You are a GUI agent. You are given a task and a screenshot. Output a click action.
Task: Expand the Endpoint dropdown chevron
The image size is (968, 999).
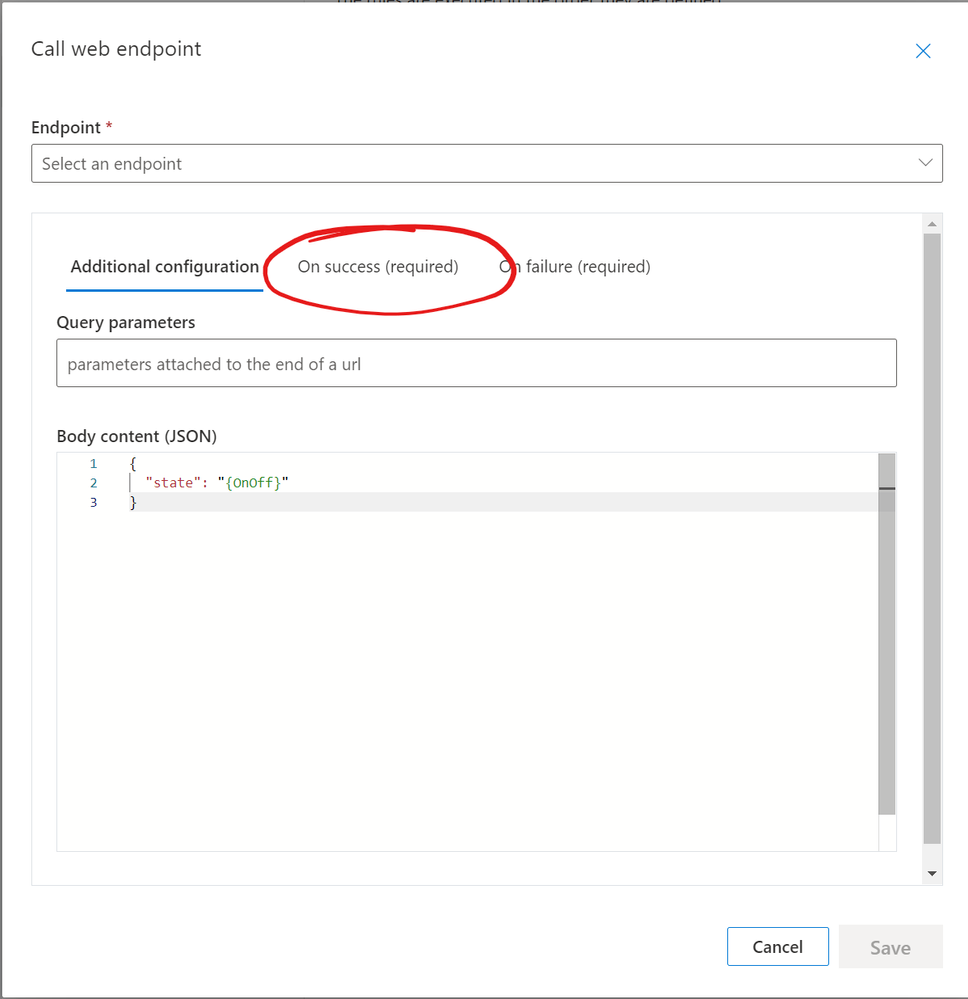[x=925, y=163]
